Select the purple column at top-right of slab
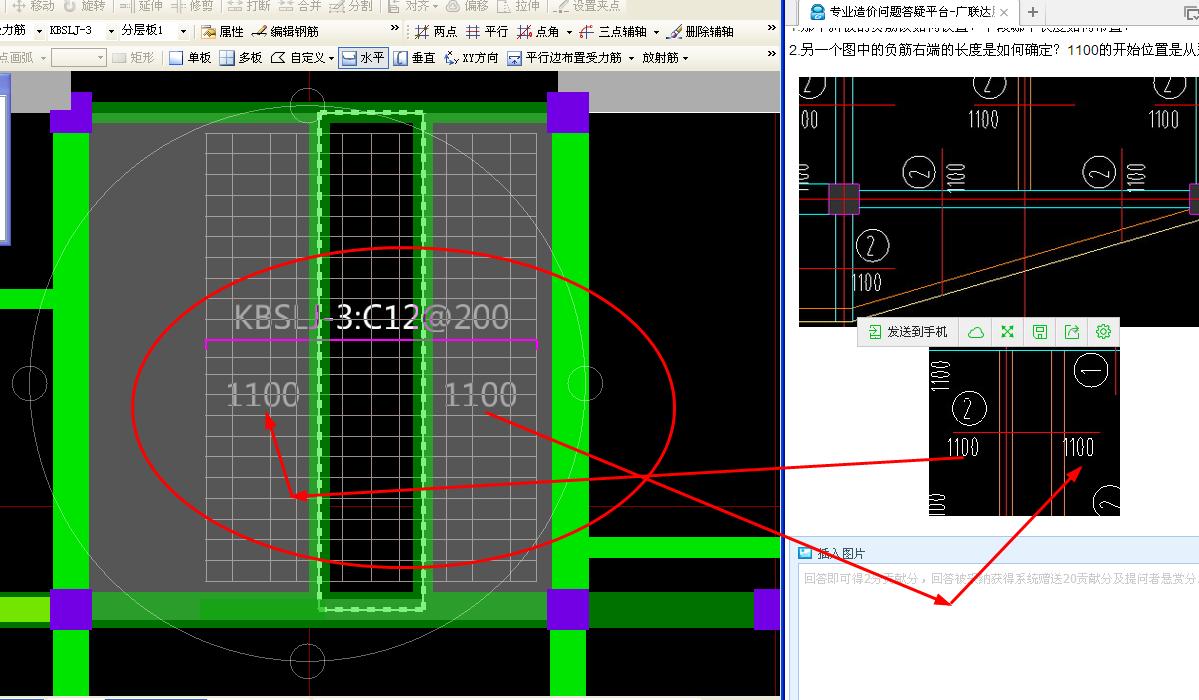Viewport: 1199px width, 700px height. pyautogui.click(x=568, y=112)
